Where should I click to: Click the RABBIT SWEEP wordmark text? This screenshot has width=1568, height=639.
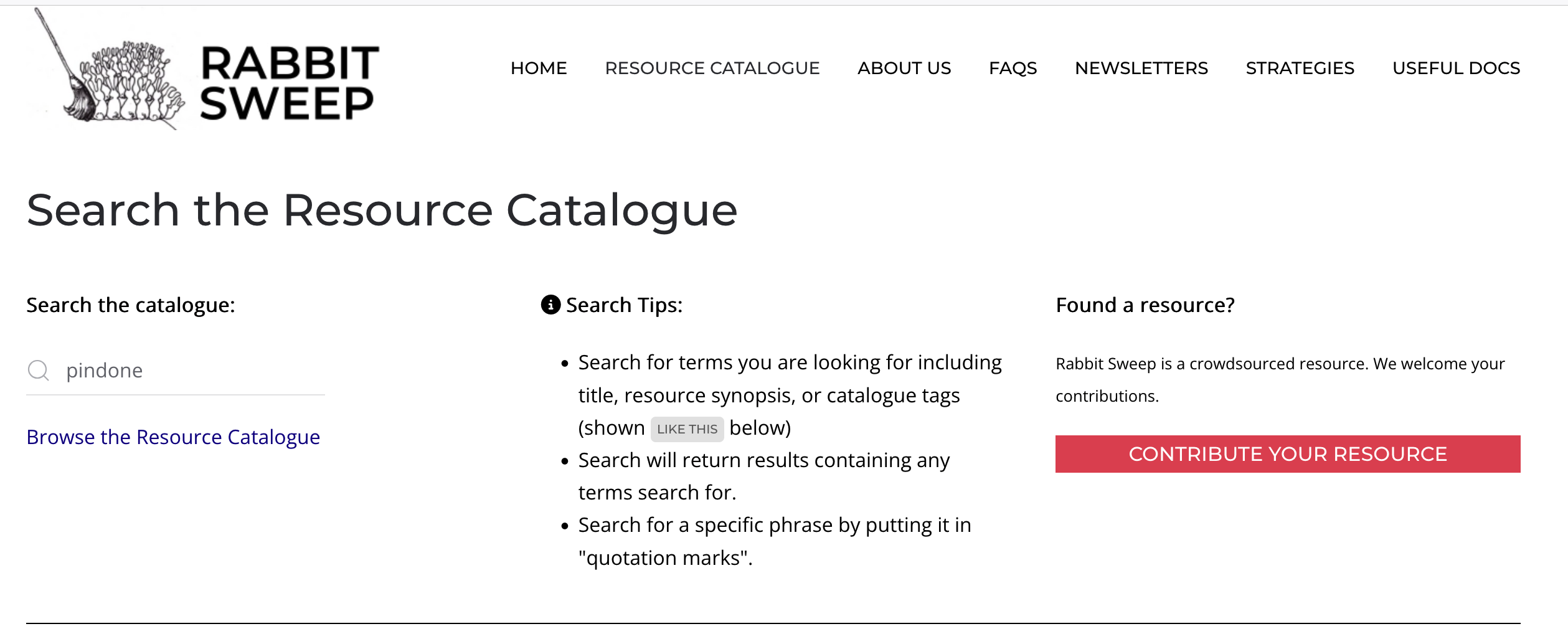coord(289,83)
